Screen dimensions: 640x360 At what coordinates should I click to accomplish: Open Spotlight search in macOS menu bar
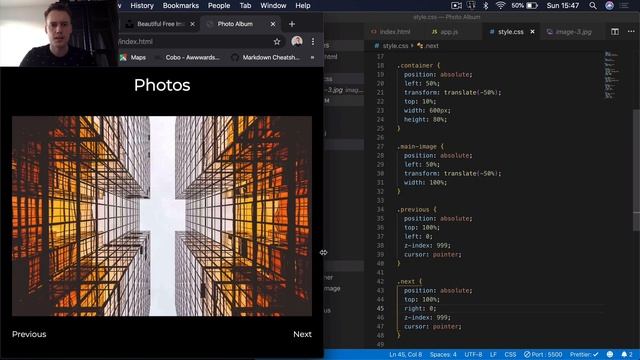pyautogui.click(x=593, y=5)
